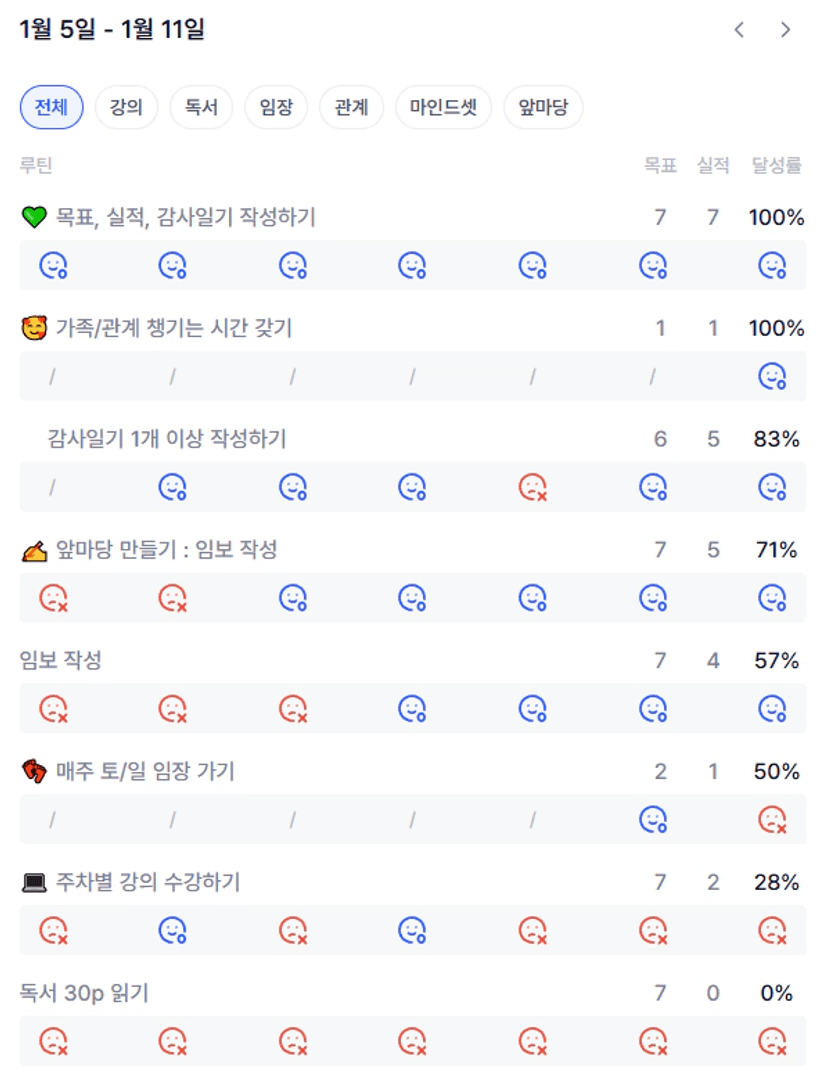Screen dimensions: 827x1089
Task: Go to the next week
Action: 786,30
